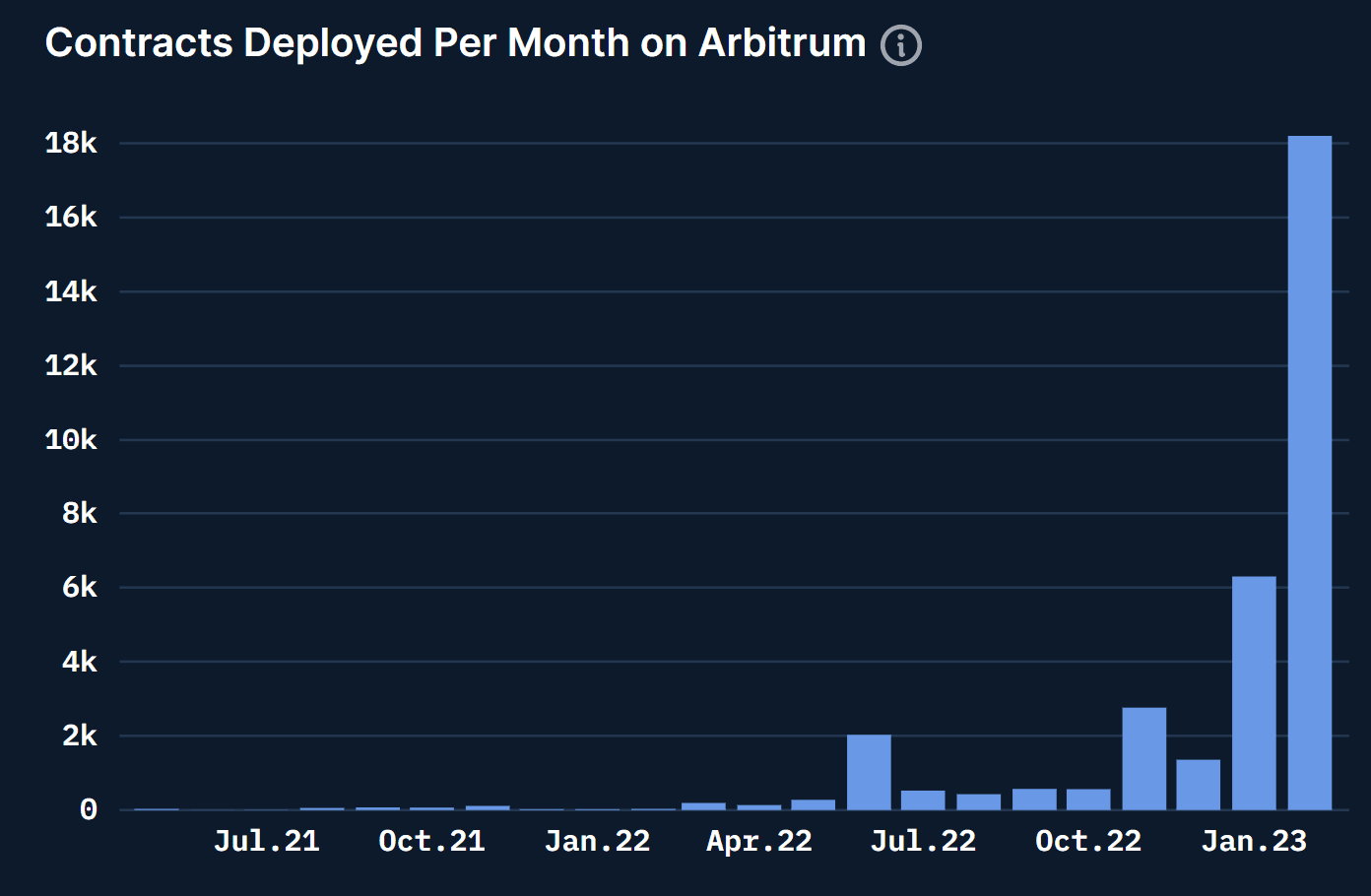Click the 'Apr.22' x-axis label
This screenshot has width=1371, height=896.
(x=759, y=842)
